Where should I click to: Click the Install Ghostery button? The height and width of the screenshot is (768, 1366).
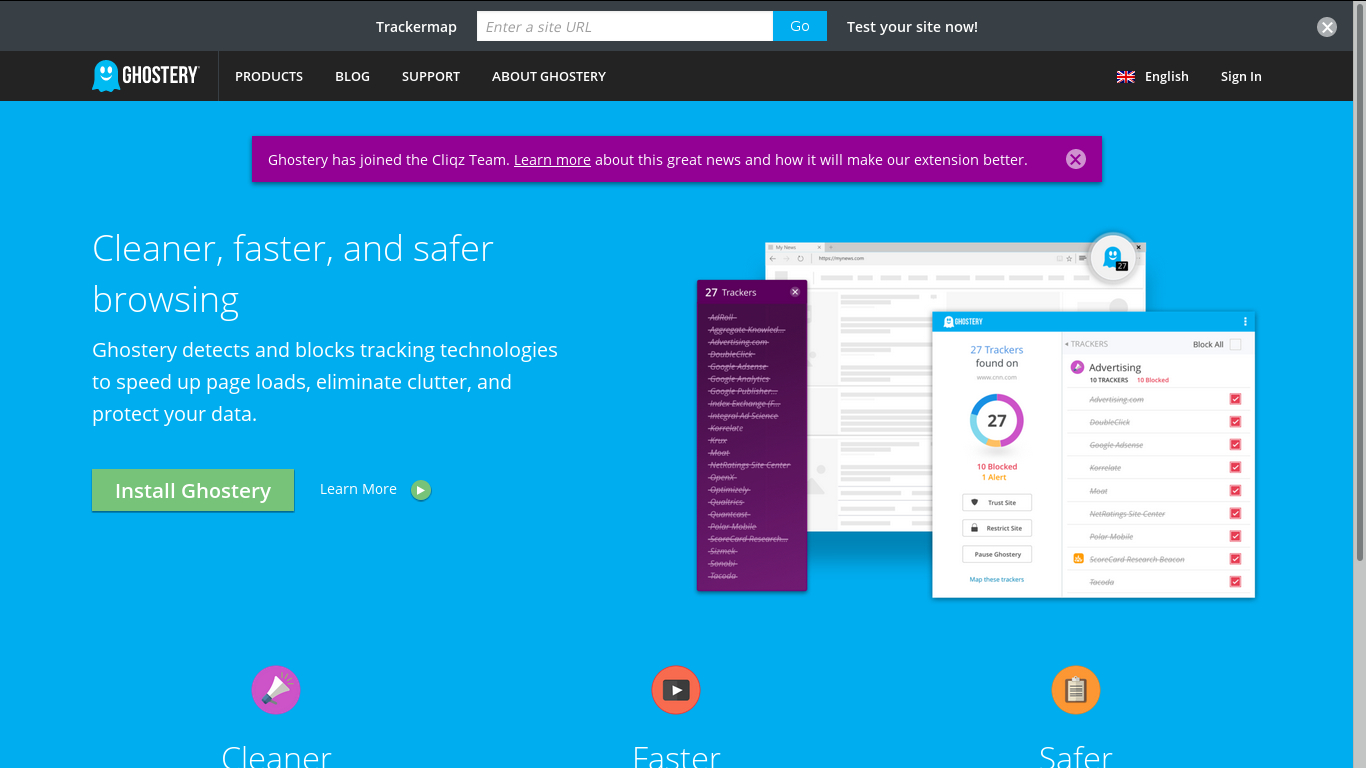[193, 490]
